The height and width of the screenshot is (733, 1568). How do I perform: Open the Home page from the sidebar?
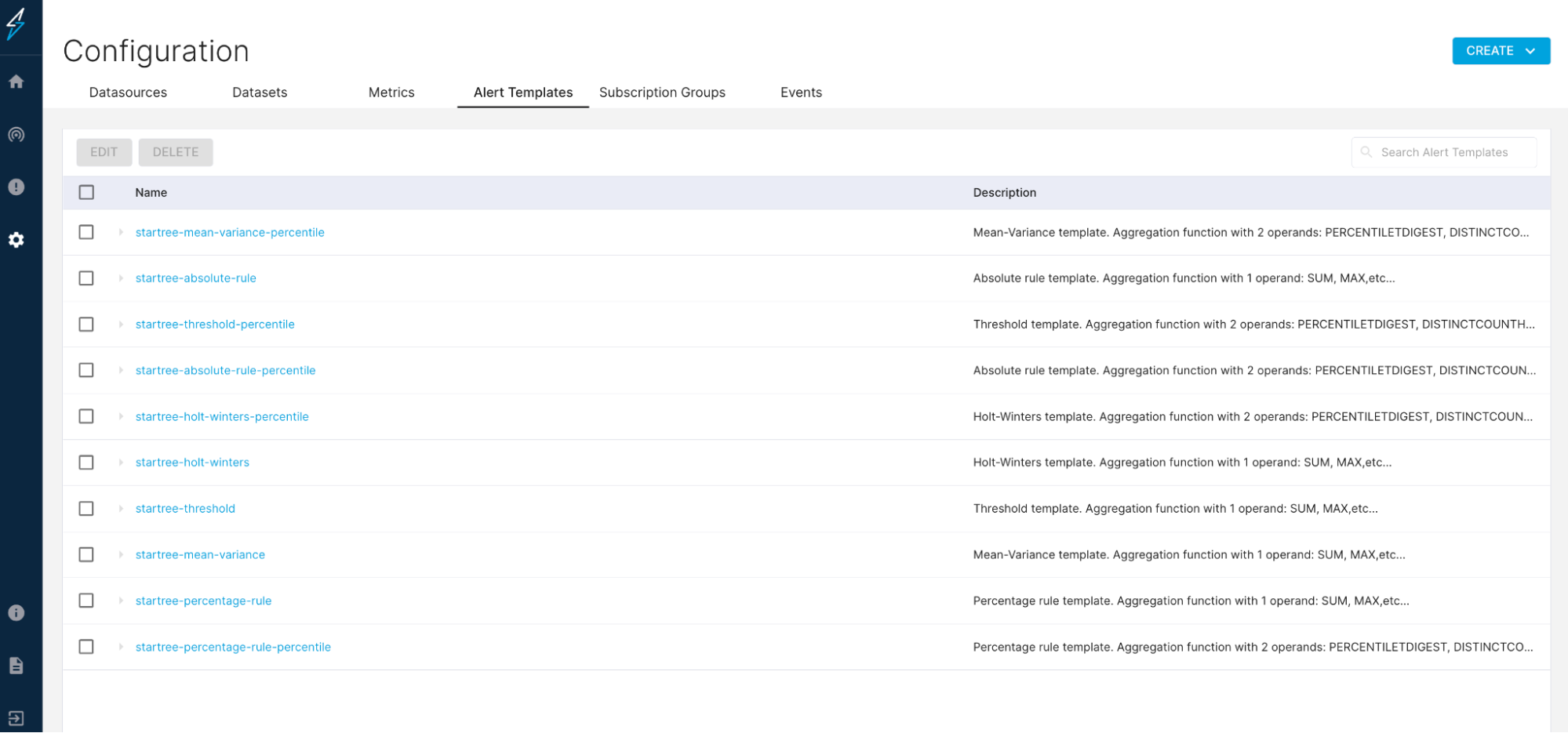click(16, 82)
